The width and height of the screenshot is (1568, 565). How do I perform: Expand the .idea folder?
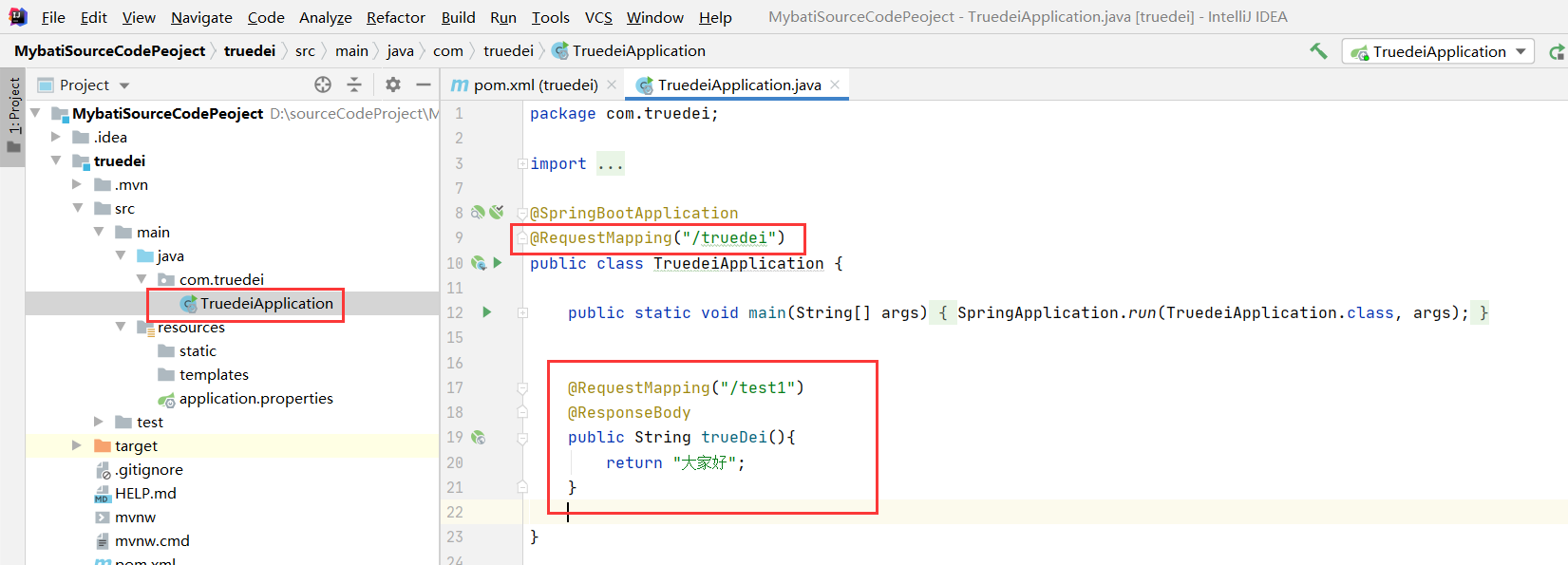pyautogui.click(x=56, y=137)
